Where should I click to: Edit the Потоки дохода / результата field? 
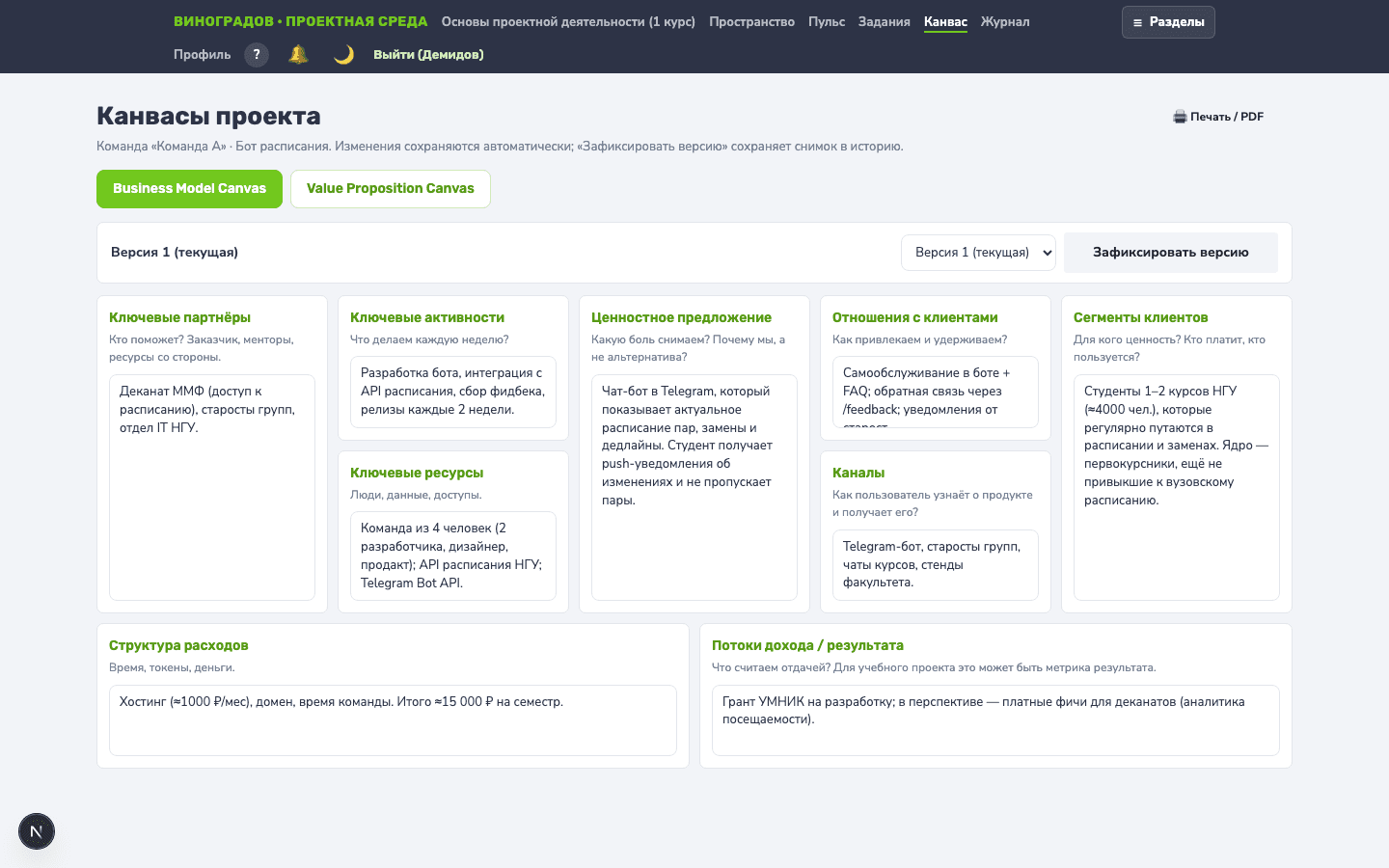[x=995, y=720]
